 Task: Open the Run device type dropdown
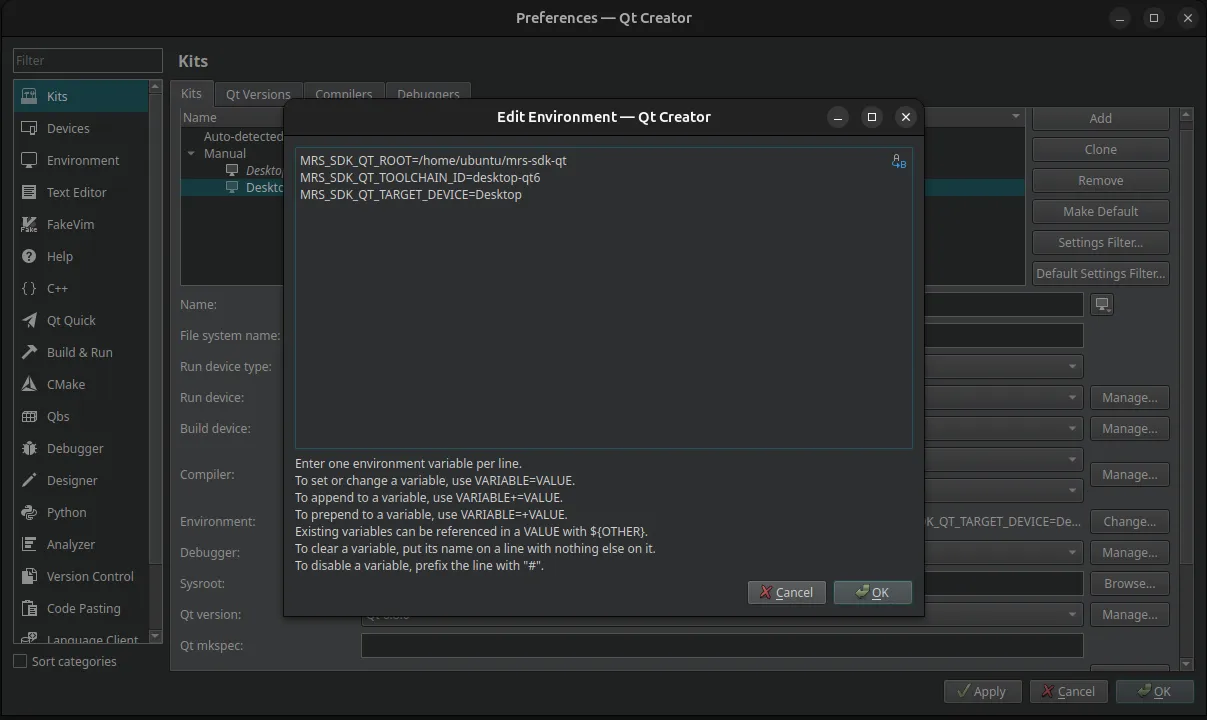[x=1073, y=367]
